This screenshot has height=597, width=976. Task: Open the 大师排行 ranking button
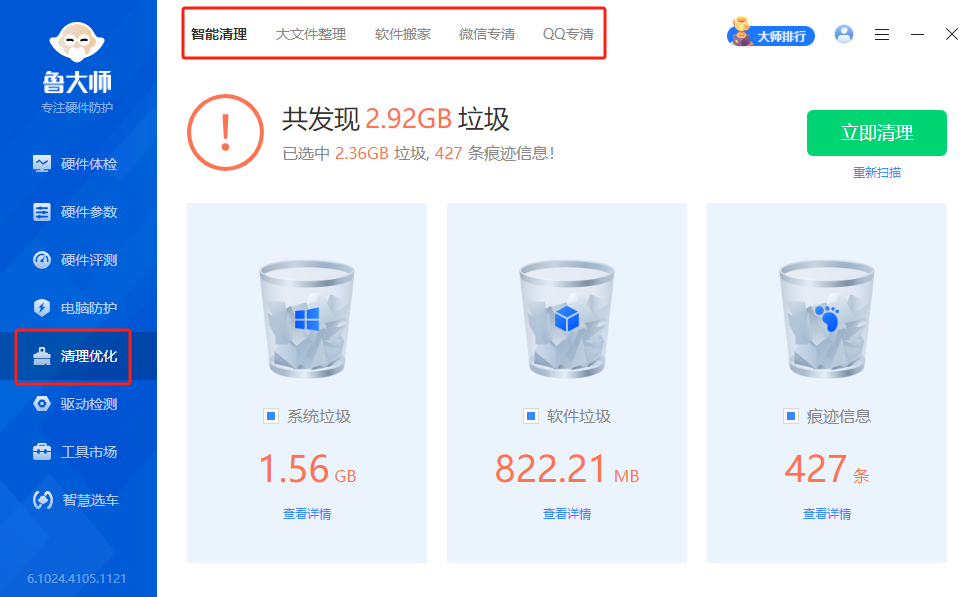pyautogui.click(x=771, y=35)
